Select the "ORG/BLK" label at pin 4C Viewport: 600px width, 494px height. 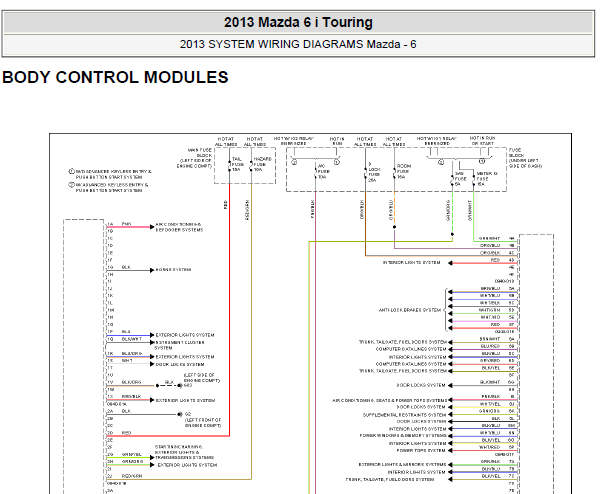click(x=490, y=253)
